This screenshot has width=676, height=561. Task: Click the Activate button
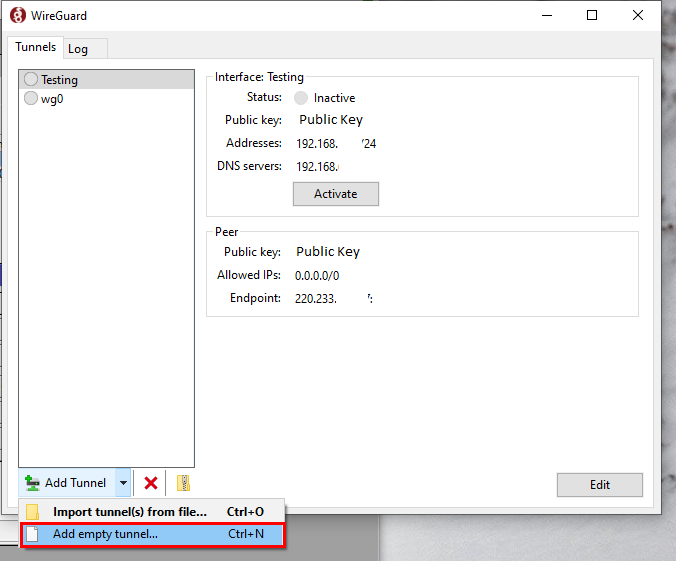(x=336, y=194)
